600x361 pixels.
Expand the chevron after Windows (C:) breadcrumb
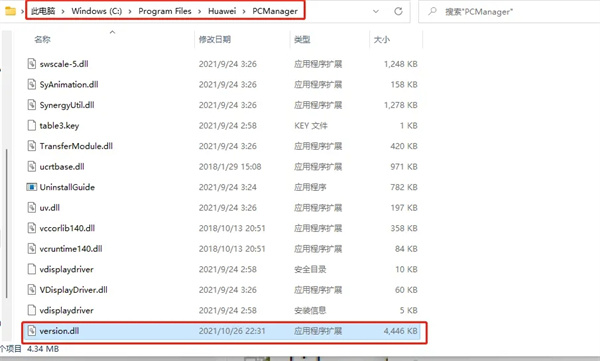click(x=130, y=11)
